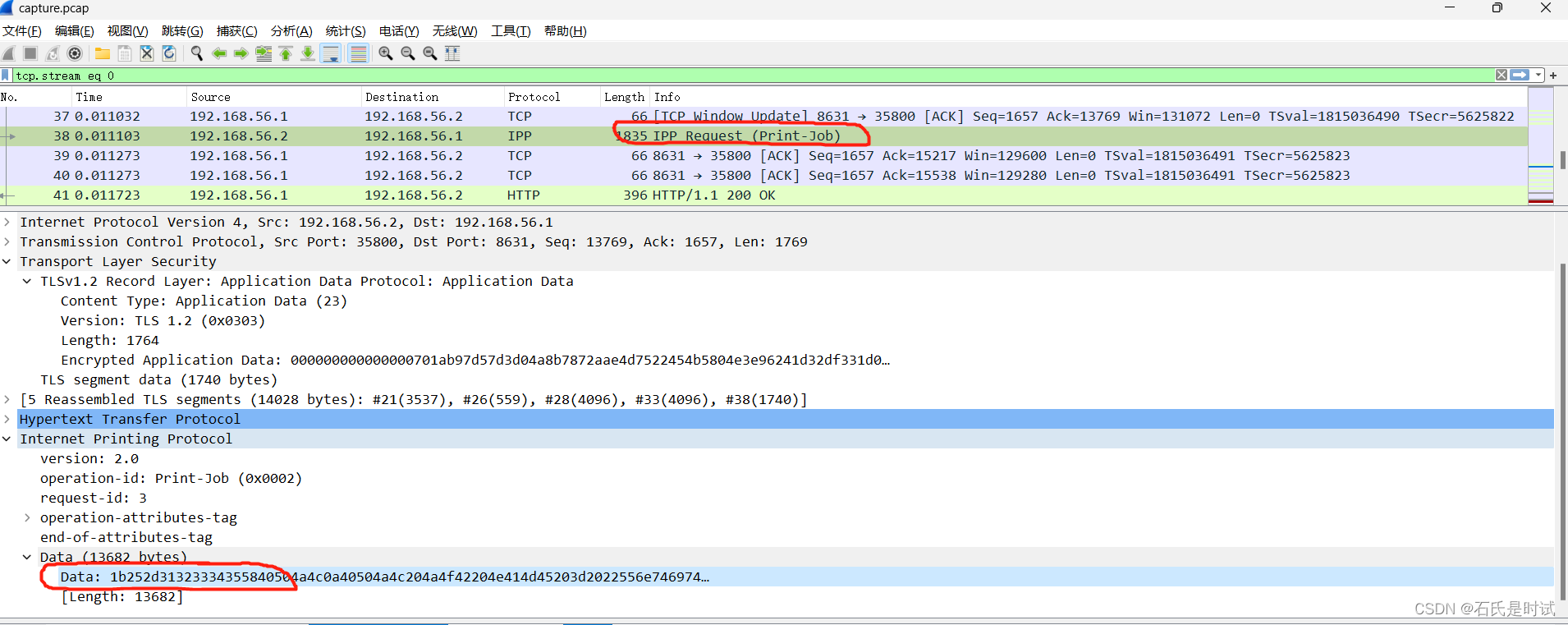Select packet 41 HTTP/1.1 200 OK row

point(763,195)
